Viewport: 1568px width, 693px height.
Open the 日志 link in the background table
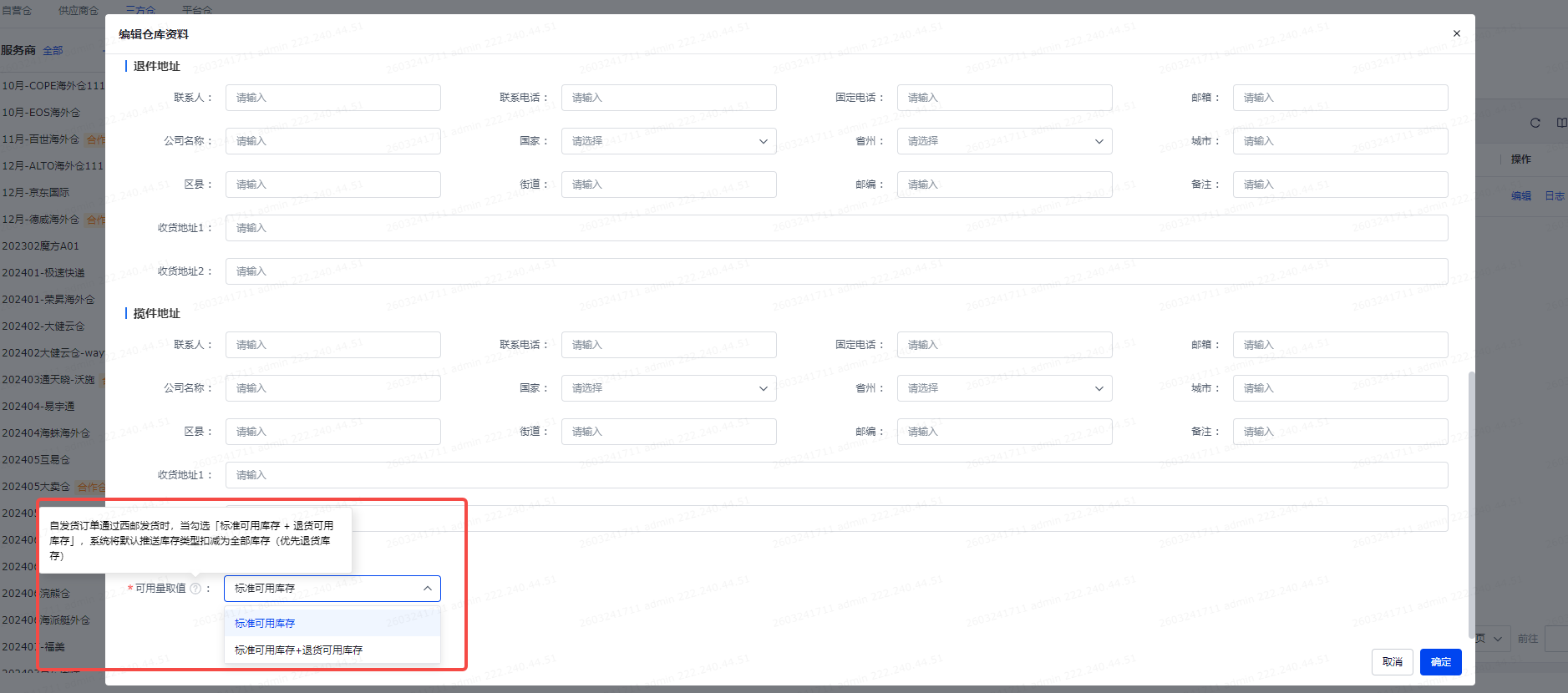[x=1555, y=196]
